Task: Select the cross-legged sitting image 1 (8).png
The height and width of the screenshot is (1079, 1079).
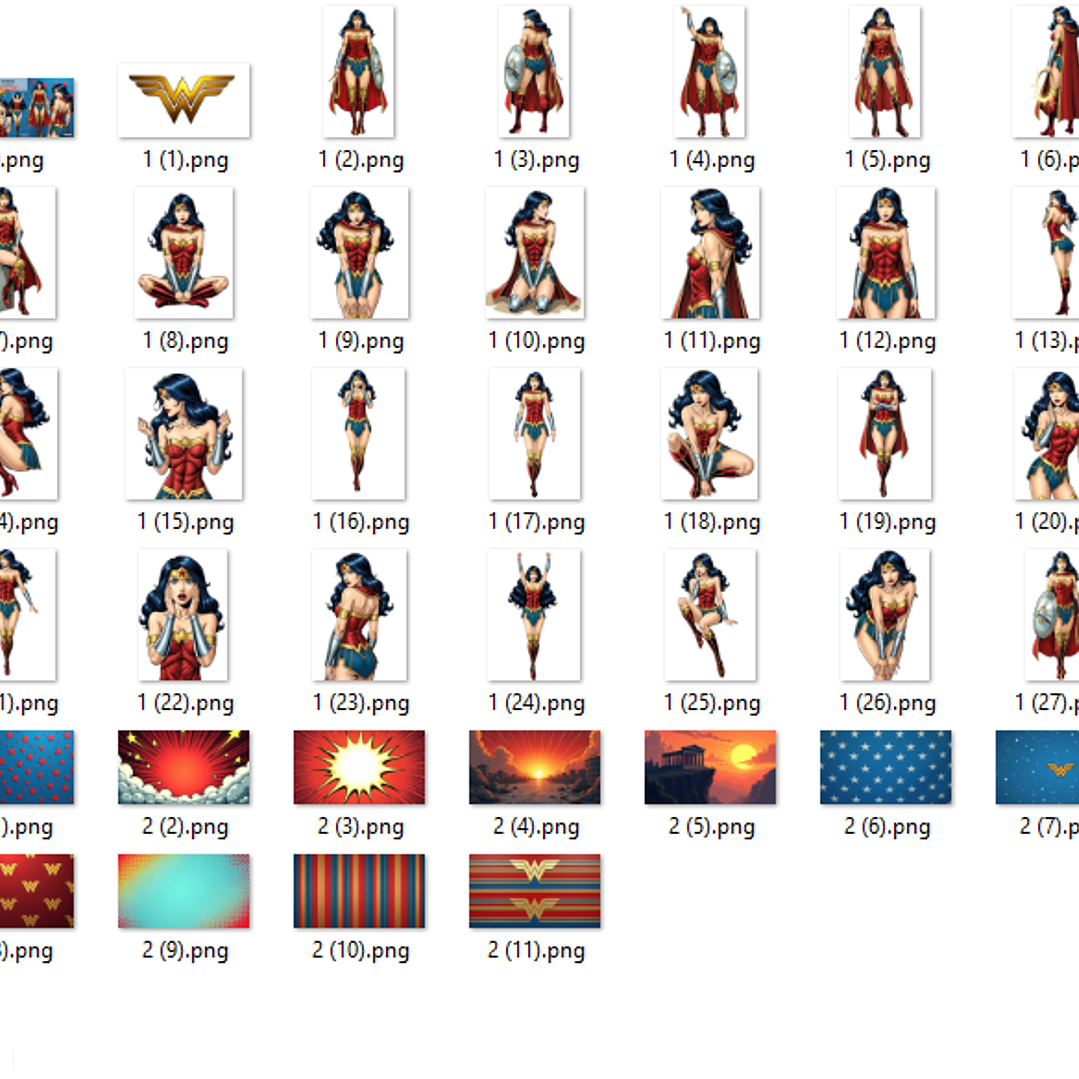Action: 184,252
